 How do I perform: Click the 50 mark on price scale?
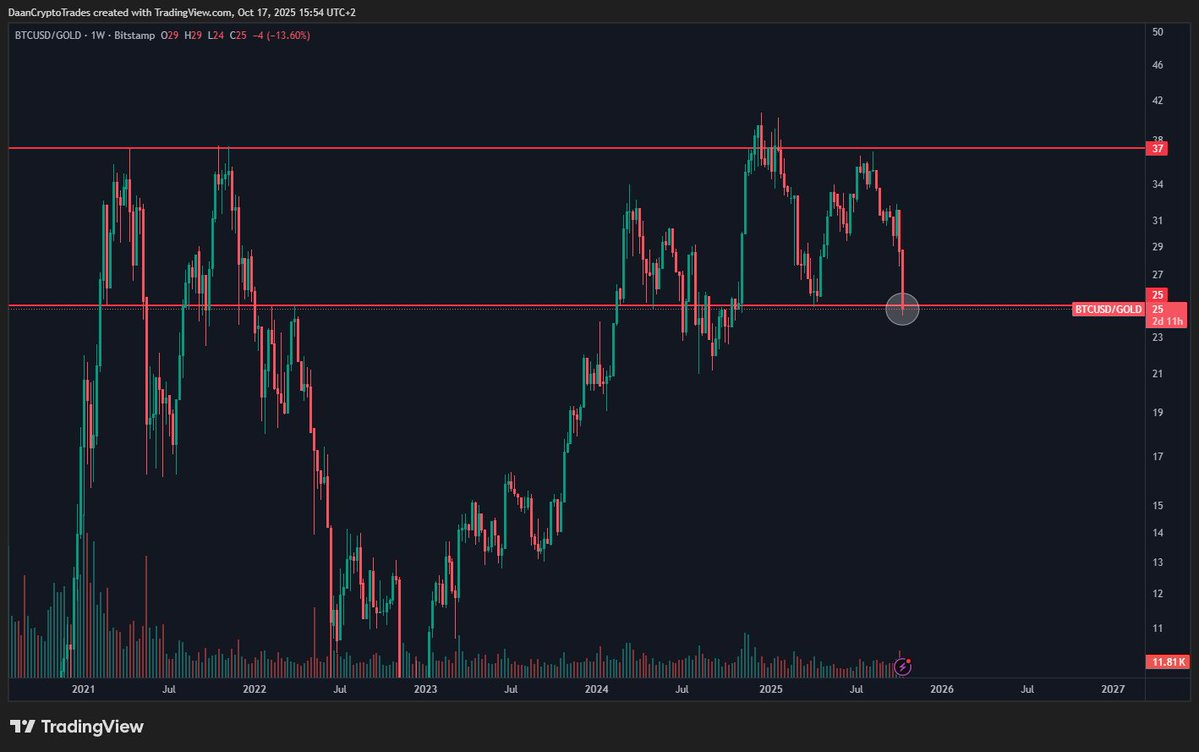[1157, 33]
